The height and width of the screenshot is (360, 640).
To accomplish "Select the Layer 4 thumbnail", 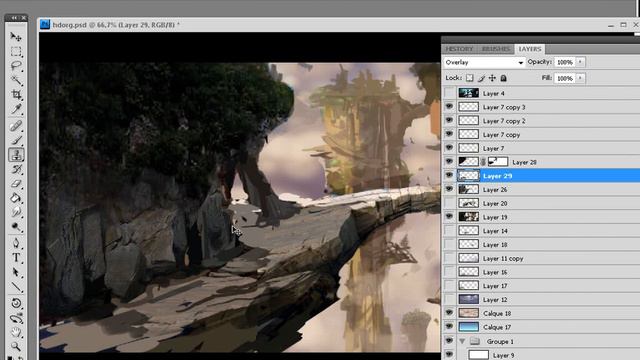I will click(469, 93).
